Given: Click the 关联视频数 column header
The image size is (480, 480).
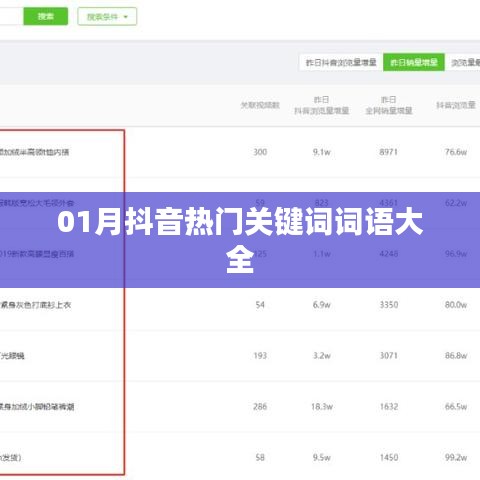Looking at the screenshot, I should pos(260,105).
